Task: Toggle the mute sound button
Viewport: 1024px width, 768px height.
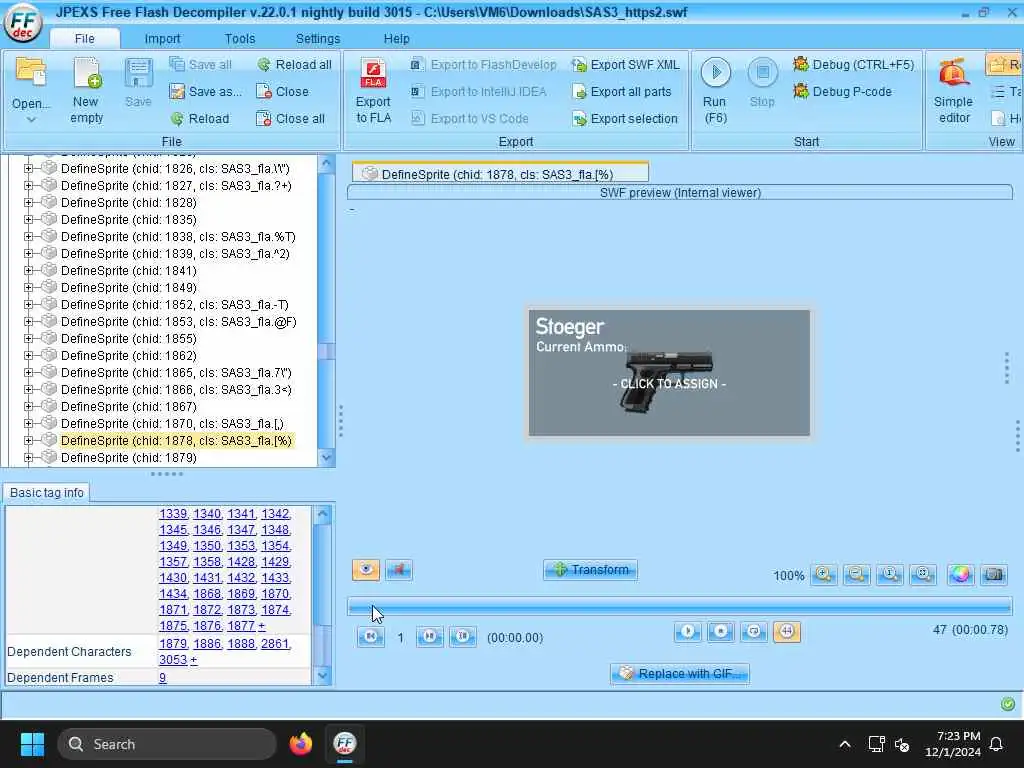Action: [x=398, y=569]
